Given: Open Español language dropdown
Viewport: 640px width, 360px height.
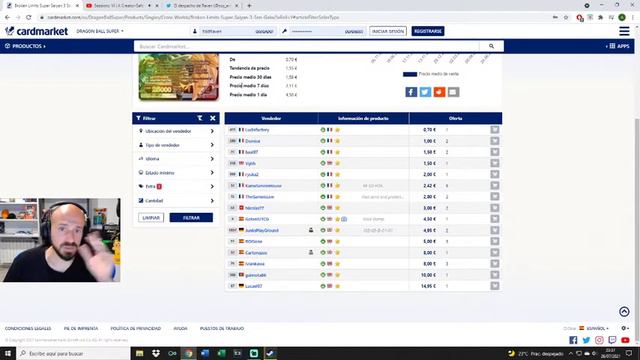Looking at the screenshot, I should click(x=594, y=328).
